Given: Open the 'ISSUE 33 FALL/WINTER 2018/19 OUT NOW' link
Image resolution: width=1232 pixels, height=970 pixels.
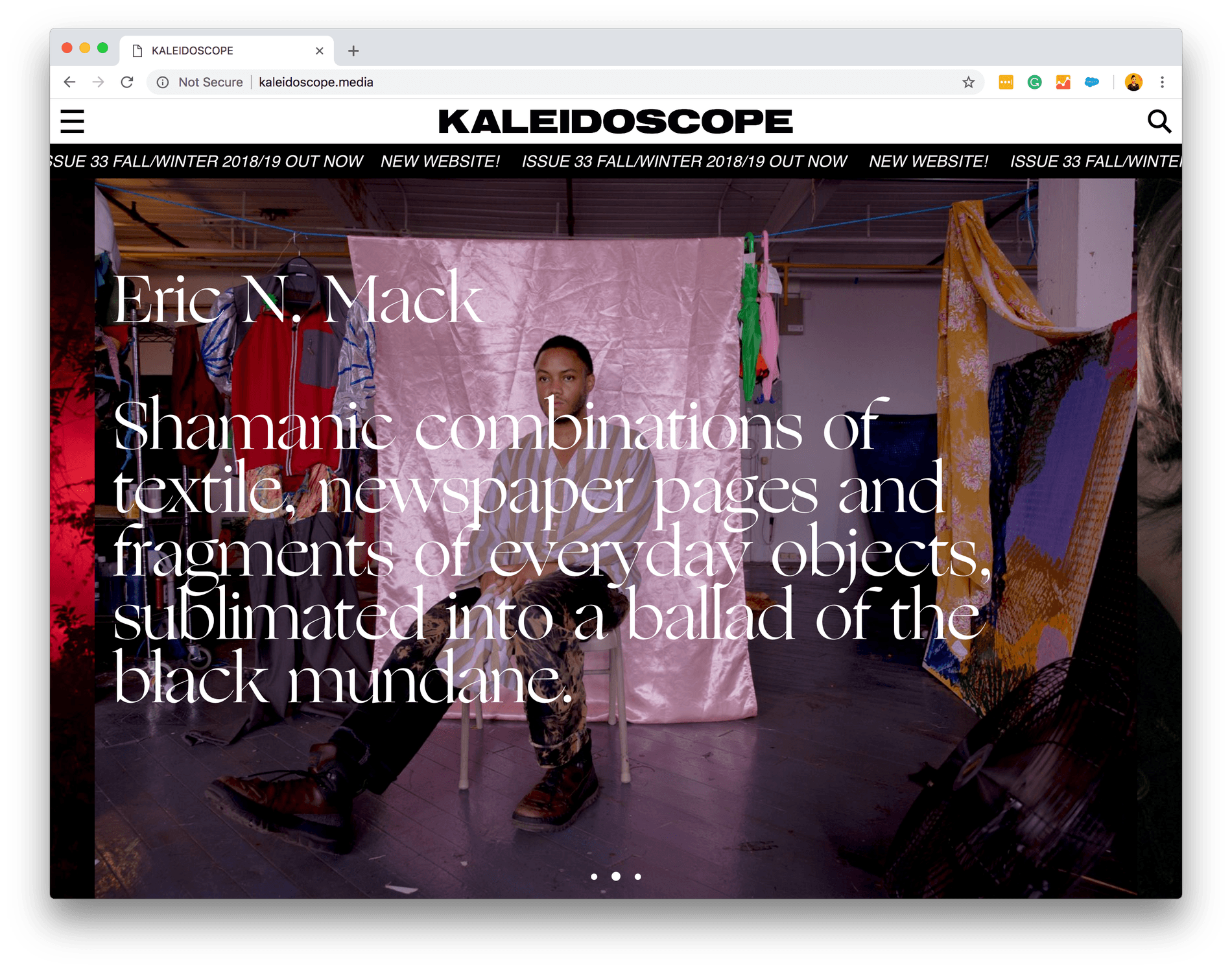Looking at the screenshot, I should click(685, 161).
